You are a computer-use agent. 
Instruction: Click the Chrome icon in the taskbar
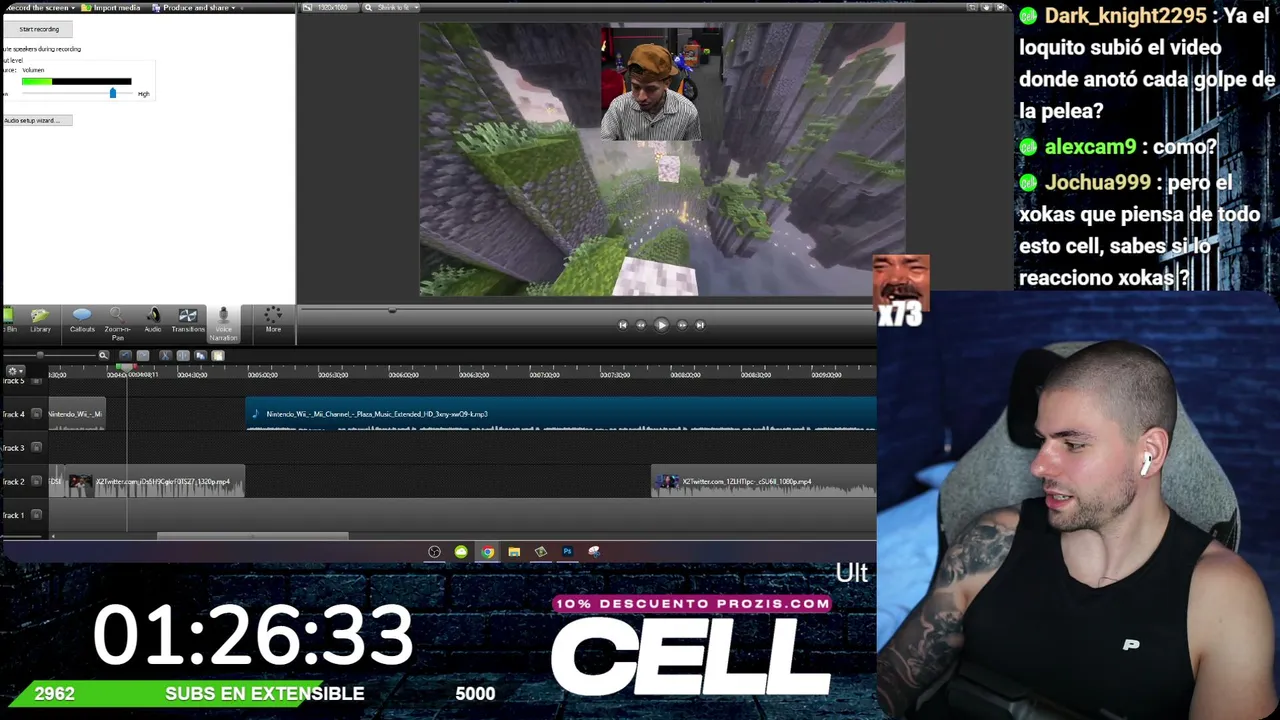[x=487, y=552]
